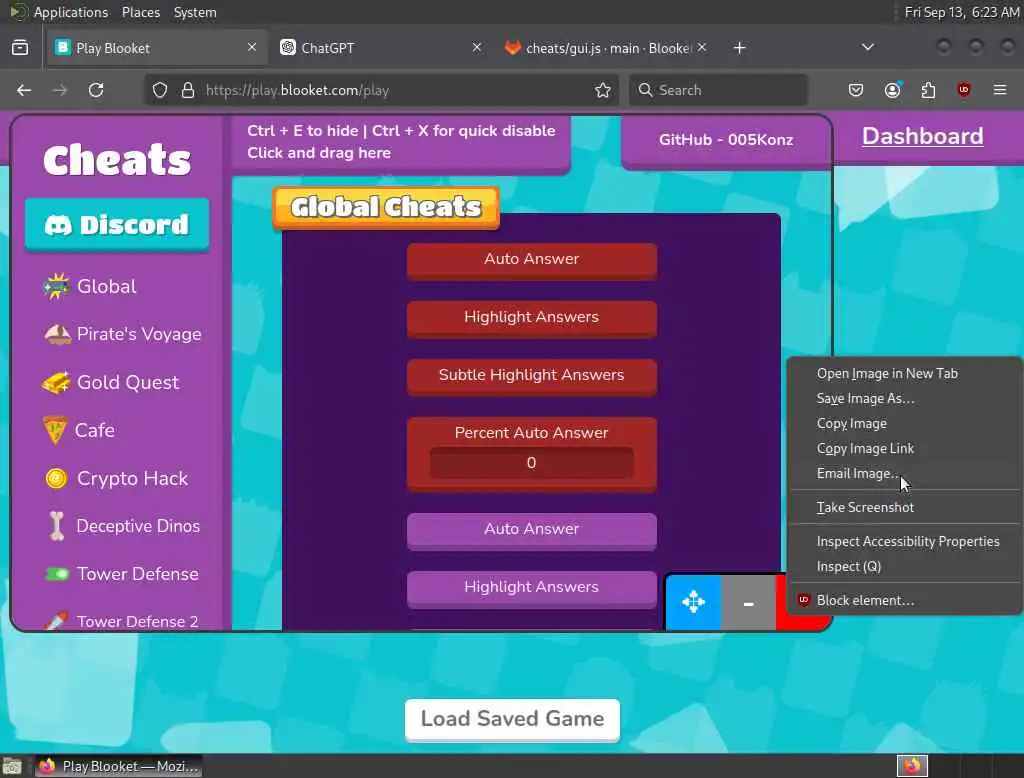1024x778 pixels.
Task: Choose Take Screenshot
Action: (904, 508)
